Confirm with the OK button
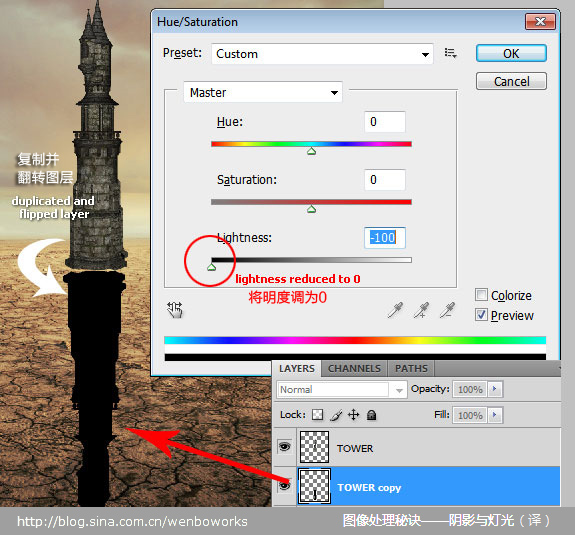 pos(511,54)
